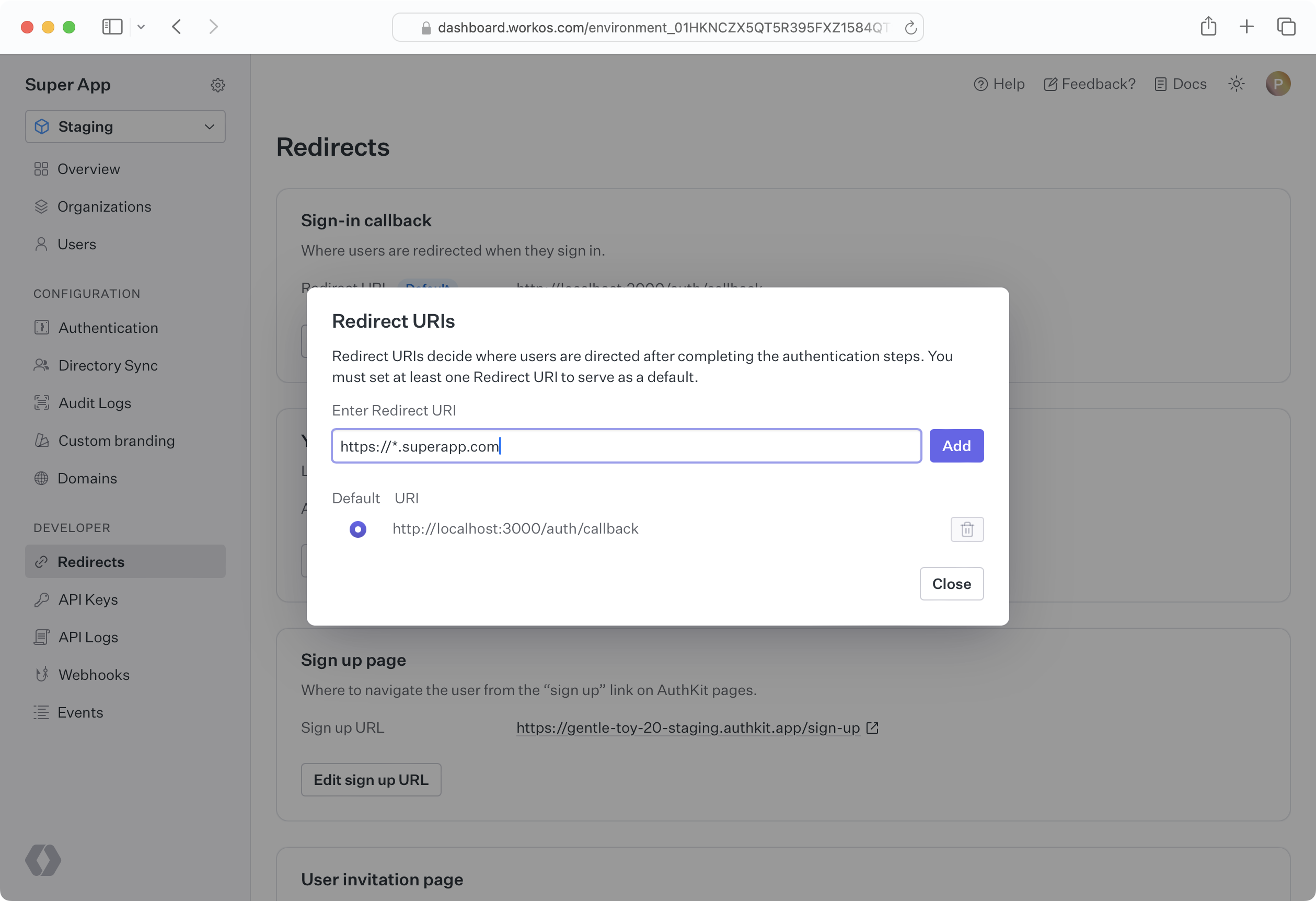
Task: Toggle light/dark theme with the sun icon
Action: [x=1236, y=83]
